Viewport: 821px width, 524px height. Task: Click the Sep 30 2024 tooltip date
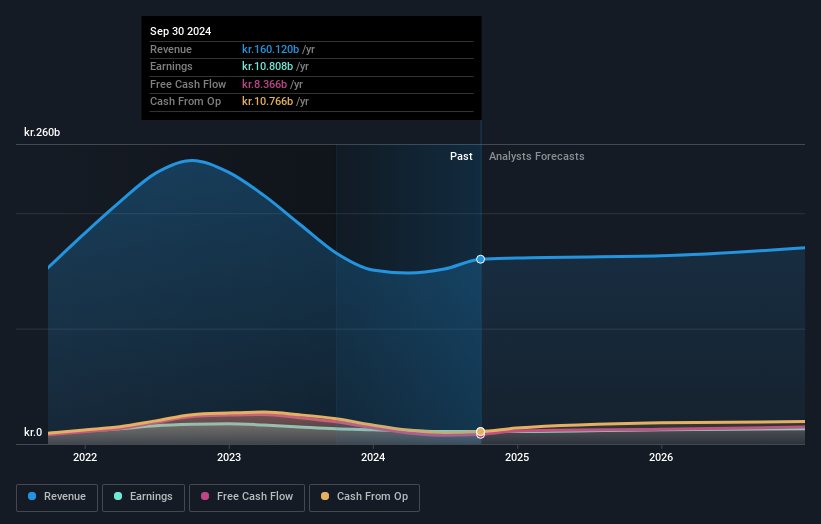(181, 31)
